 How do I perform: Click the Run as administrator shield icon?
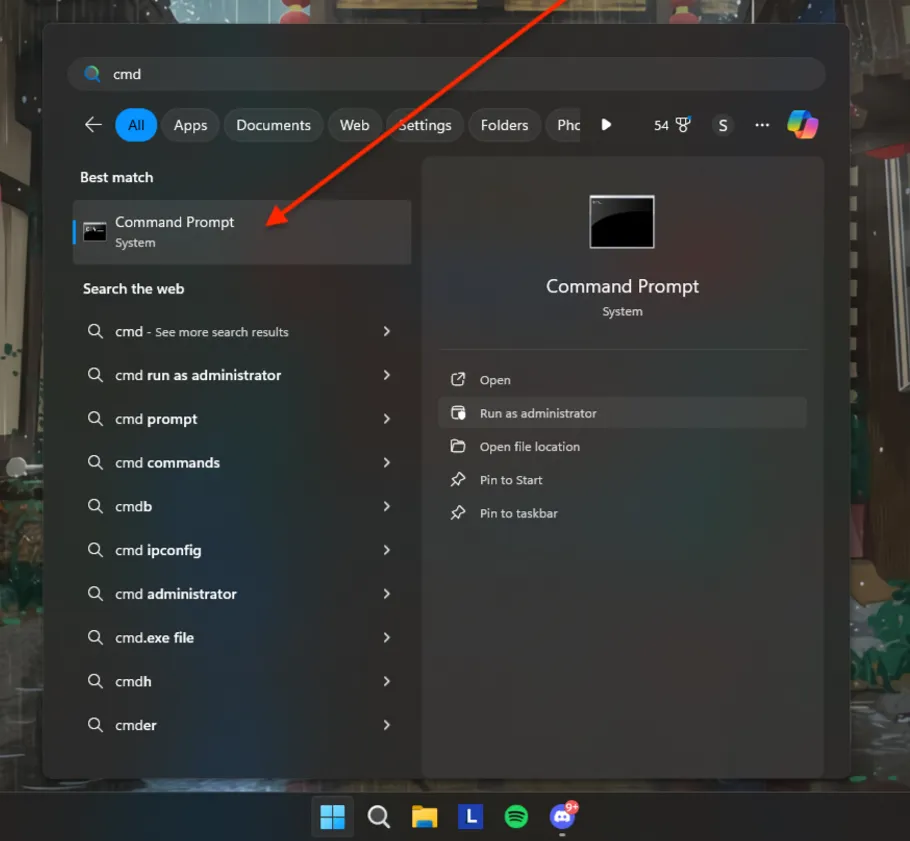coord(458,413)
